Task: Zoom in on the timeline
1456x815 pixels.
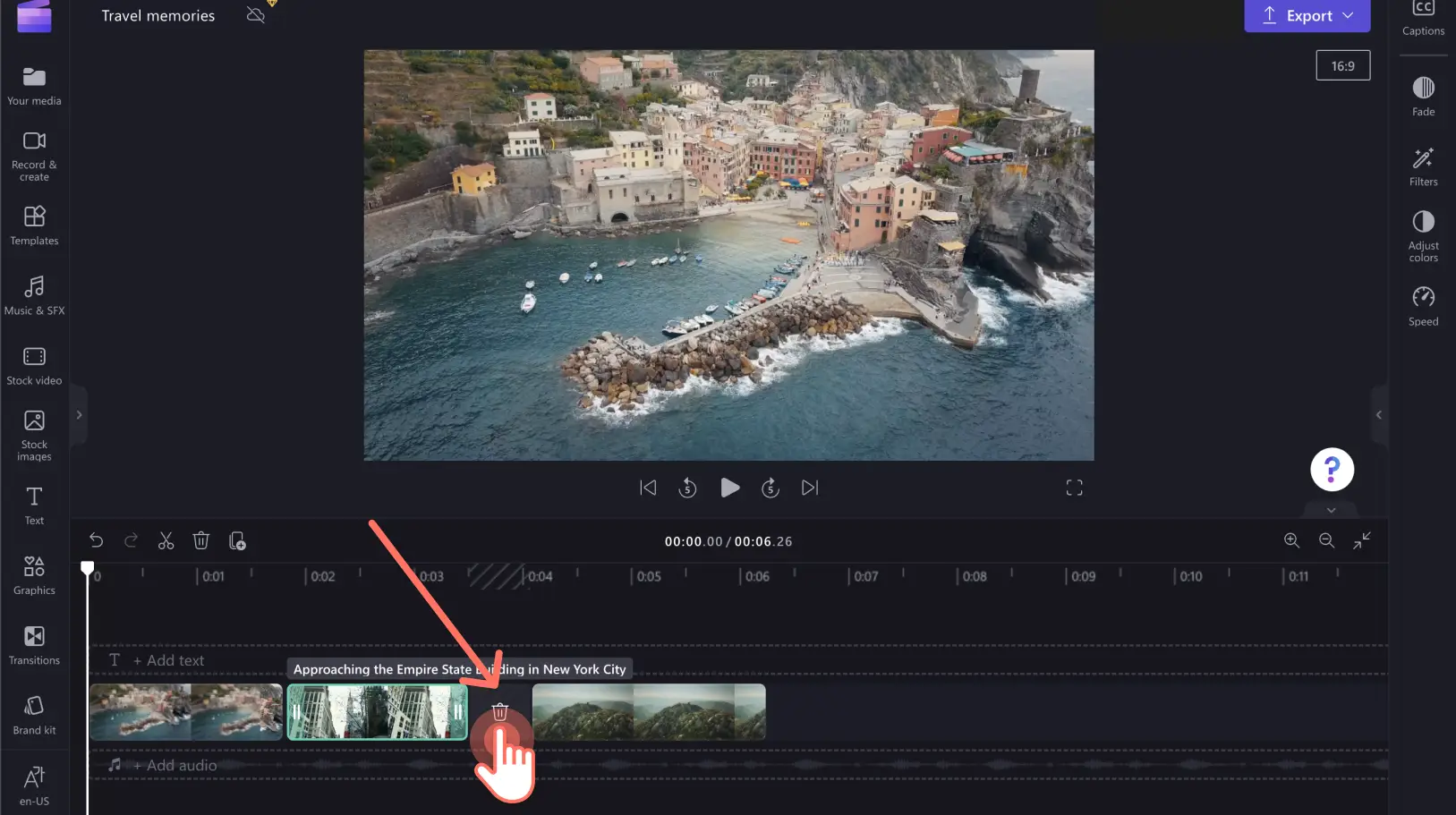Action: tap(1291, 540)
